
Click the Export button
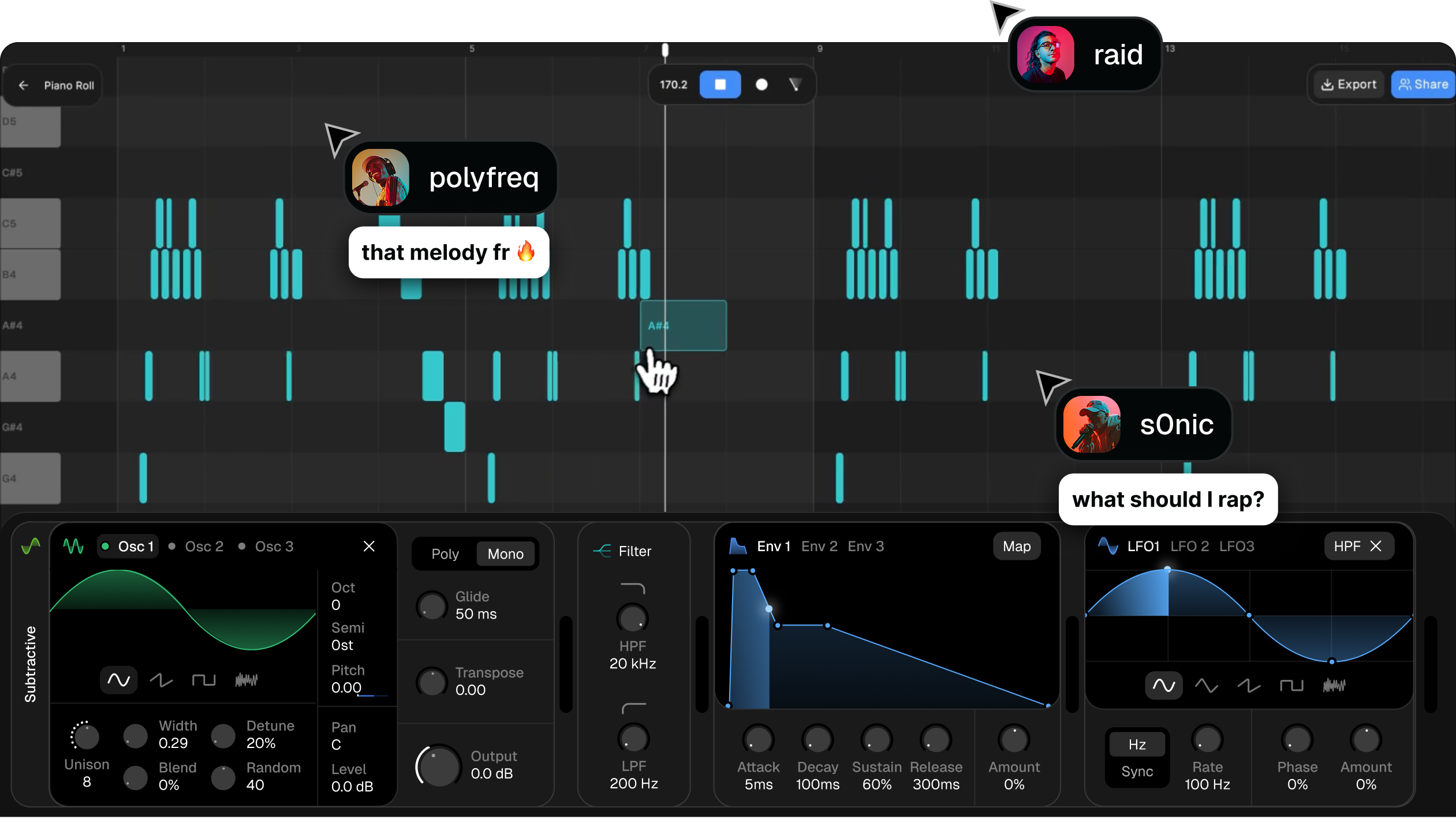coord(1349,85)
